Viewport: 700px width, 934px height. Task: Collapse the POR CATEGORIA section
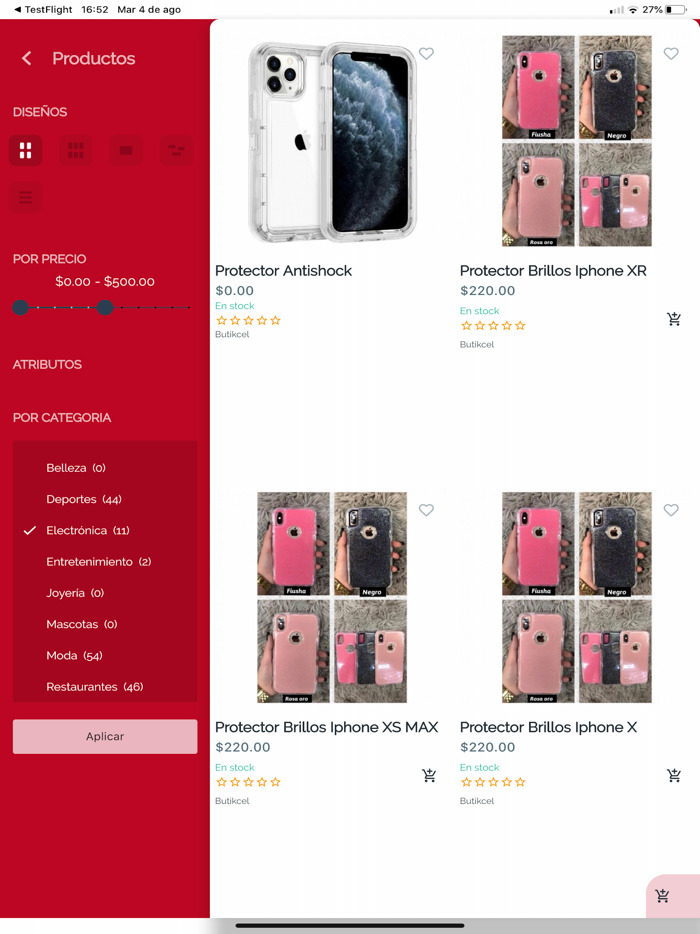[x=62, y=418]
